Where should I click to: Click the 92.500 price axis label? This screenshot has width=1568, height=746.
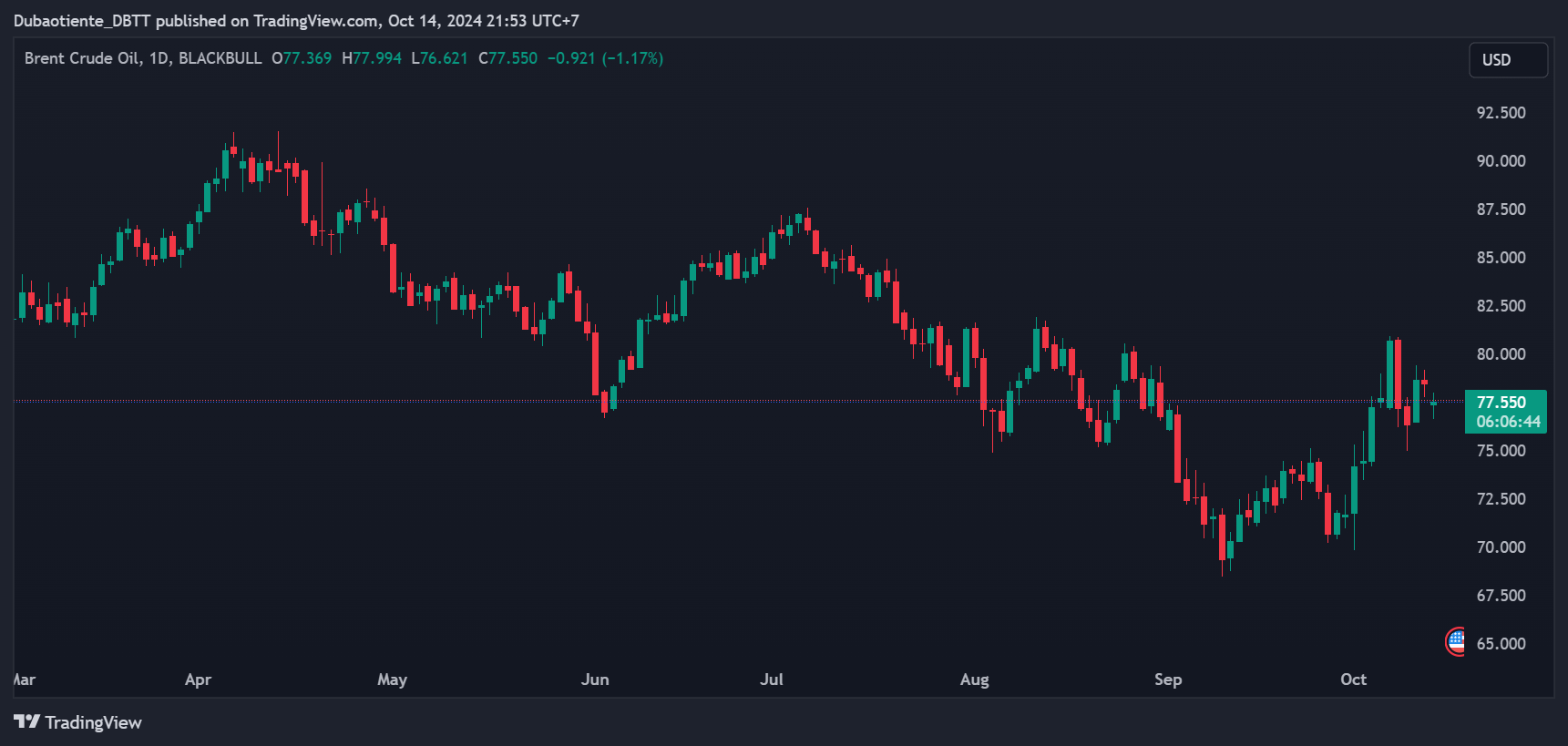point(1501,113)
